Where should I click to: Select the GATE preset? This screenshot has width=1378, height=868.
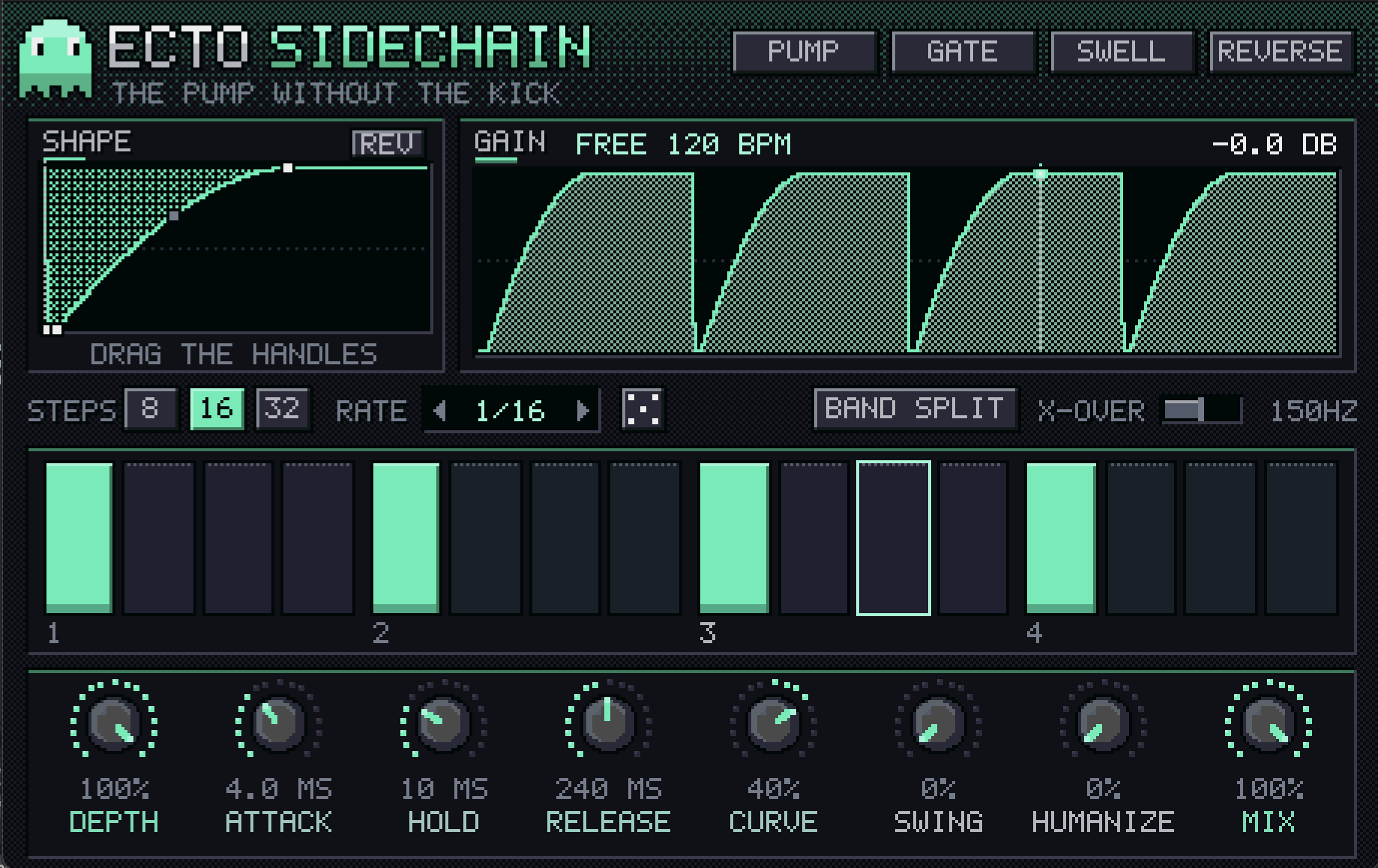point(963,52)
